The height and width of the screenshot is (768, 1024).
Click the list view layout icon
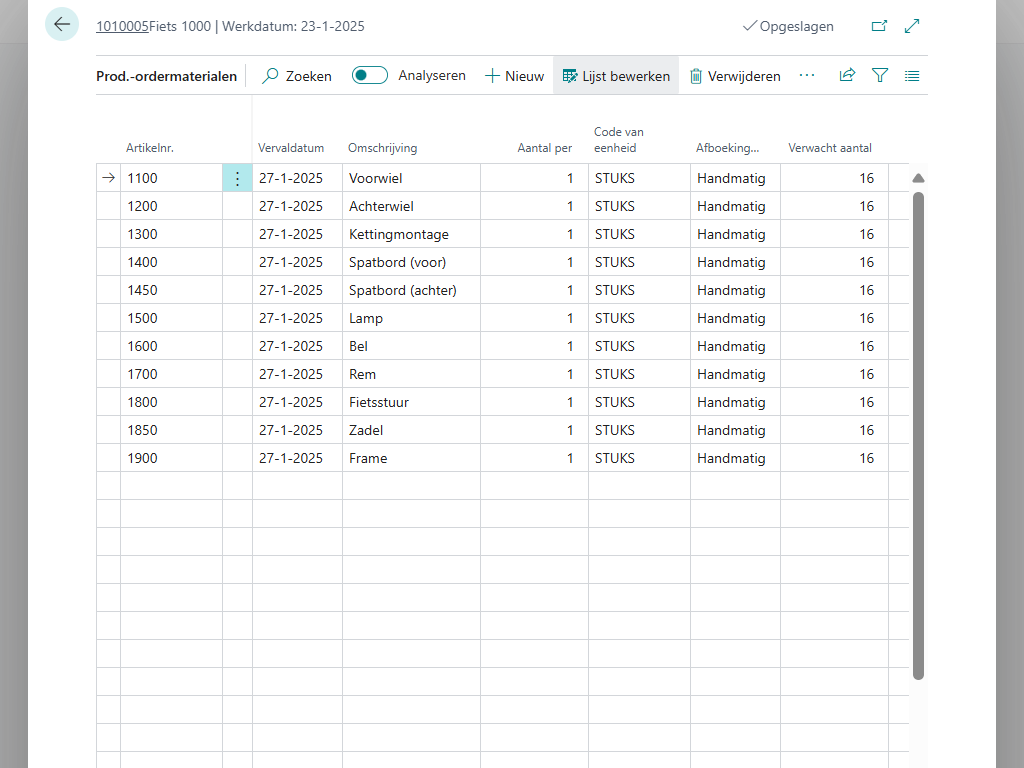(912, 75)
